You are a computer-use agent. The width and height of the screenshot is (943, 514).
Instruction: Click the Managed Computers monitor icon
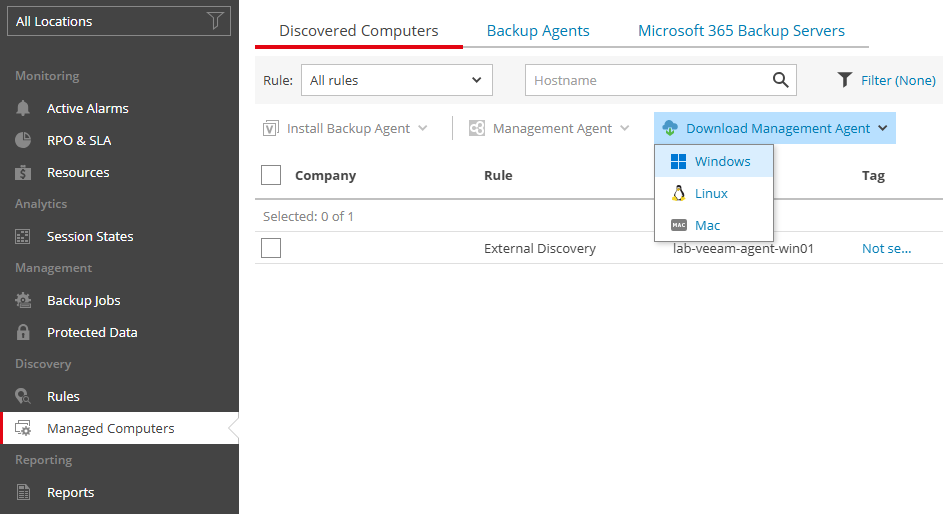(x=23, y=428)
